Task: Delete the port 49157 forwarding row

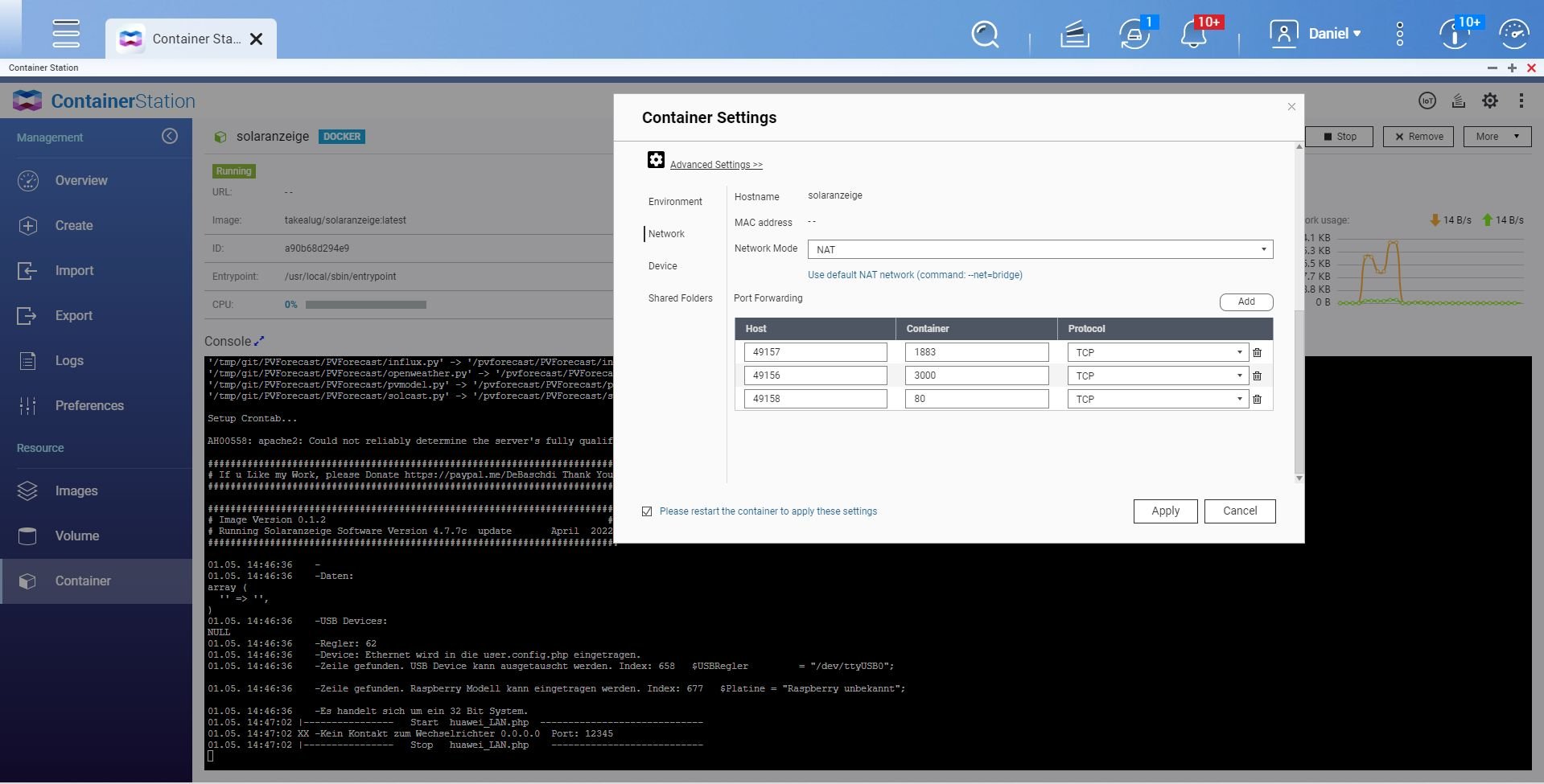Action: click(1257, 353)
